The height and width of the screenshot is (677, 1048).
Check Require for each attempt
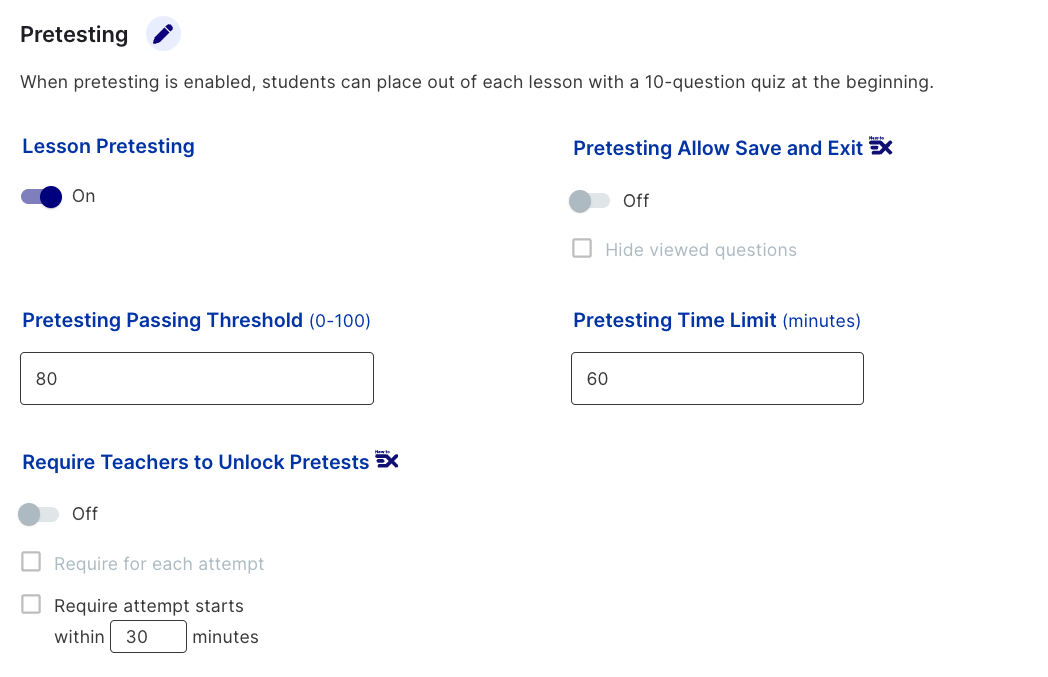tap(30, 561)
